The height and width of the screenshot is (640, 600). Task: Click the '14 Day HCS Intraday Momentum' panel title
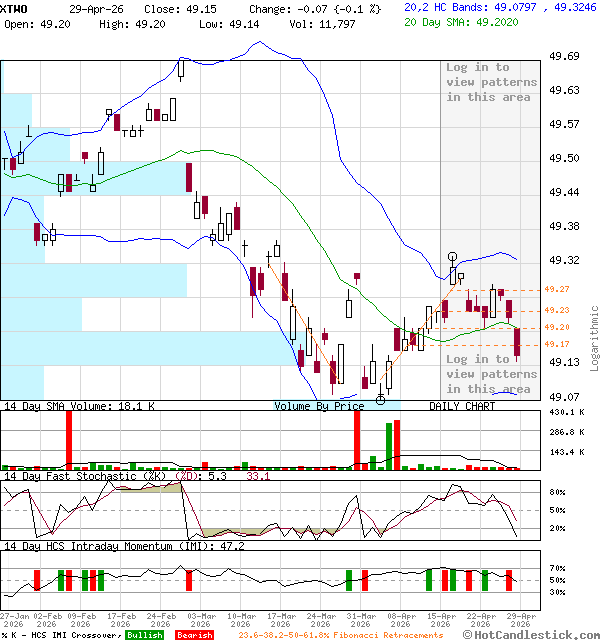(x=108, y=547)
